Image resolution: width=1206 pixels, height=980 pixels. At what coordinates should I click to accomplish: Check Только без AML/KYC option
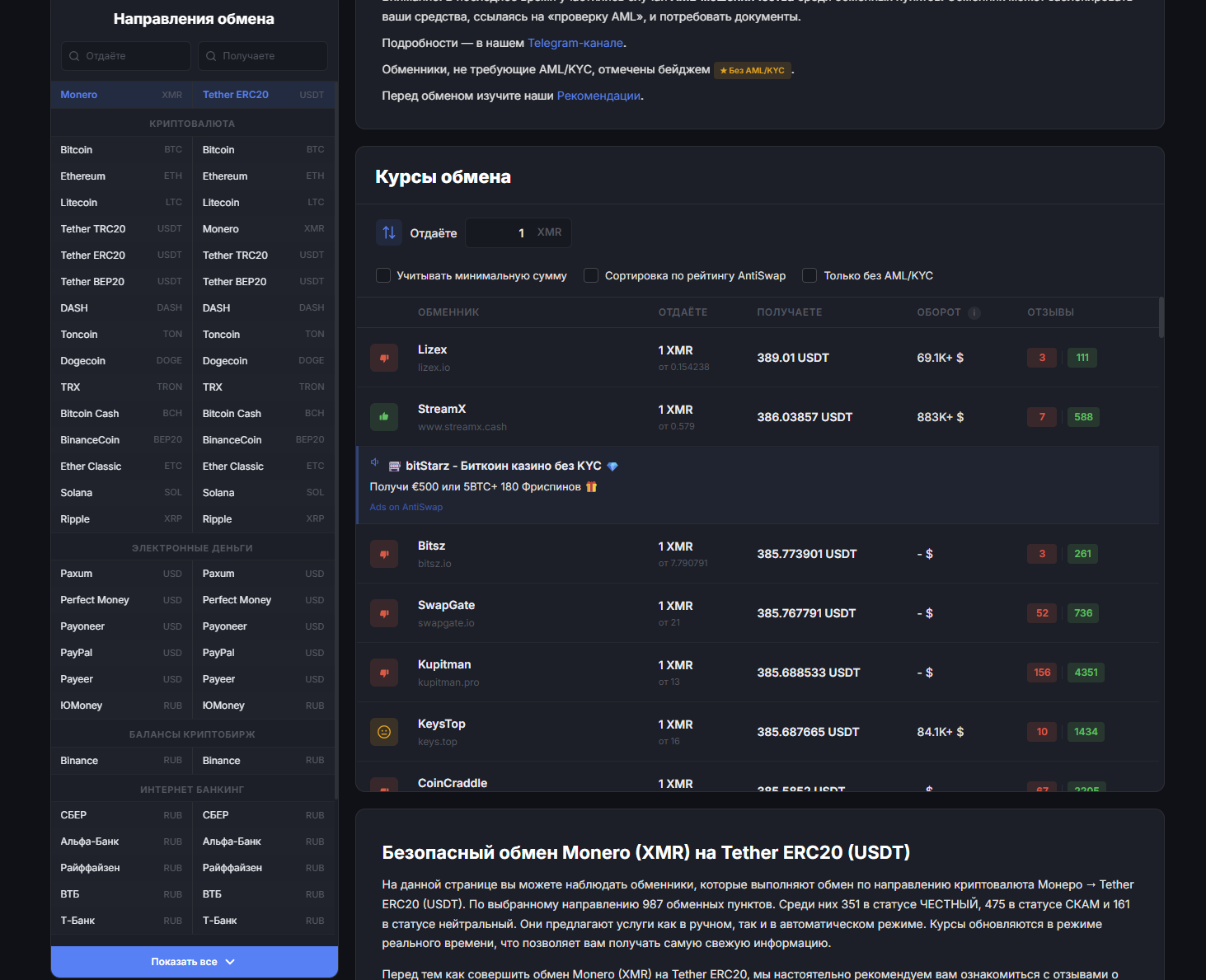809,275
